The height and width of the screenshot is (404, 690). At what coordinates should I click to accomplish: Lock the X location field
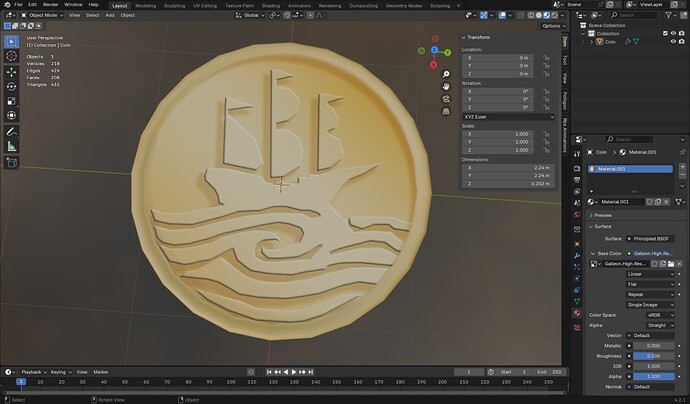546,58
